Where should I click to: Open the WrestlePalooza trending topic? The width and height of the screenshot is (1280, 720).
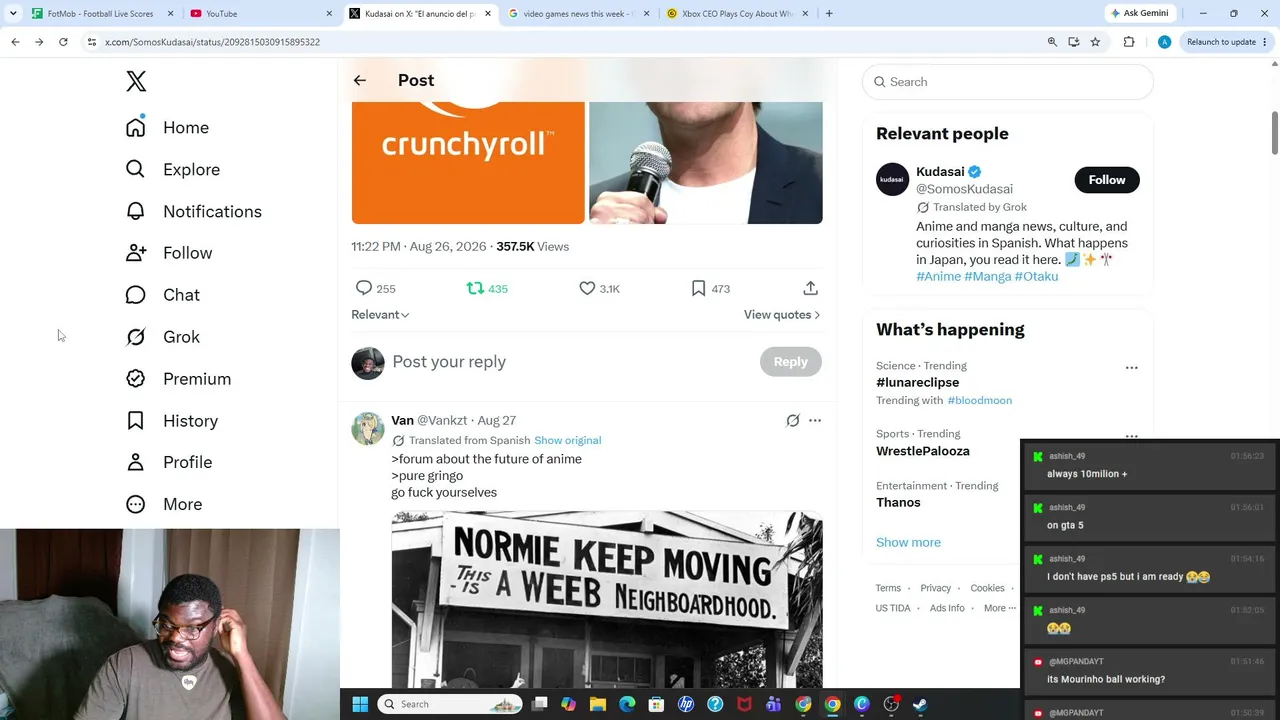(x=923, y=451)
